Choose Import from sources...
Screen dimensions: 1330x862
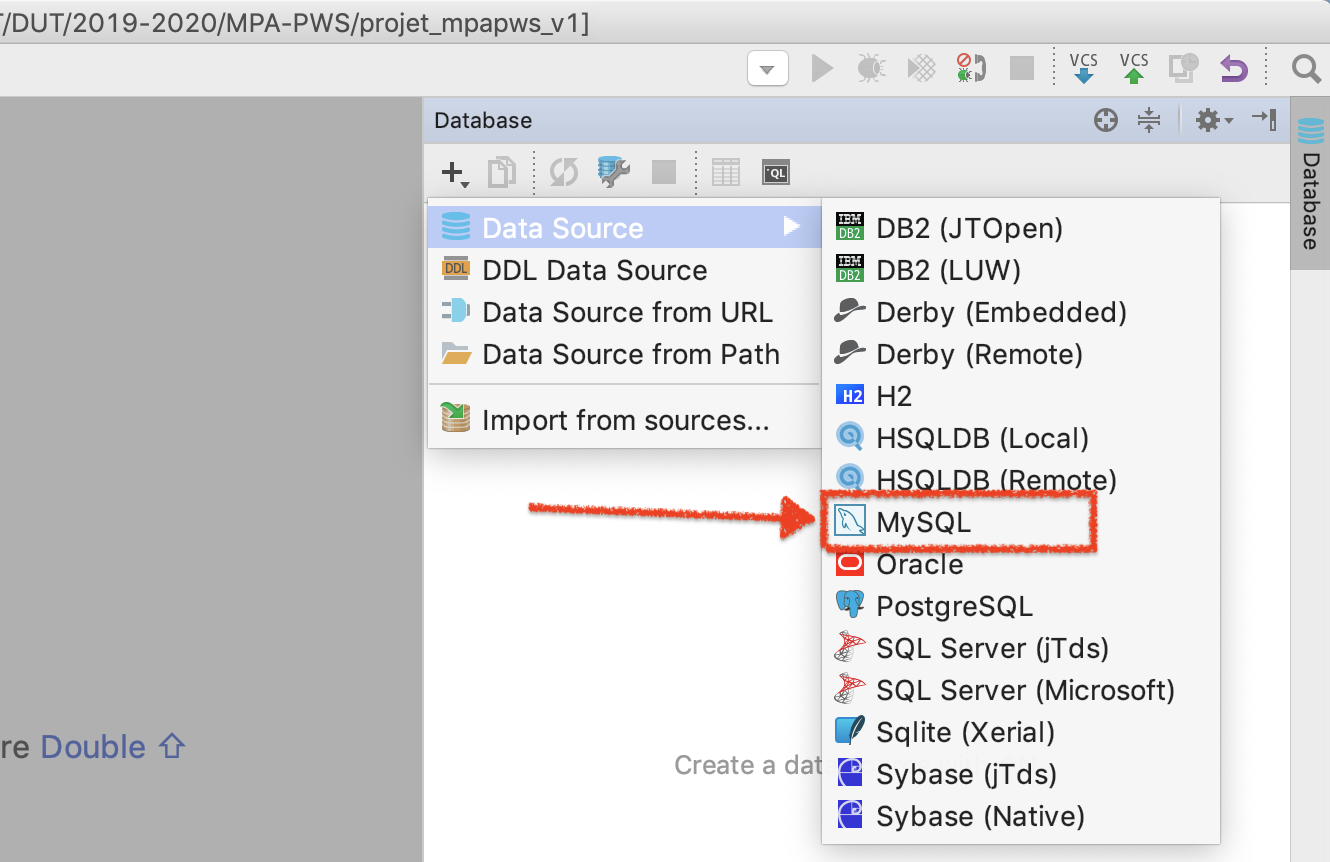[624, 420]
